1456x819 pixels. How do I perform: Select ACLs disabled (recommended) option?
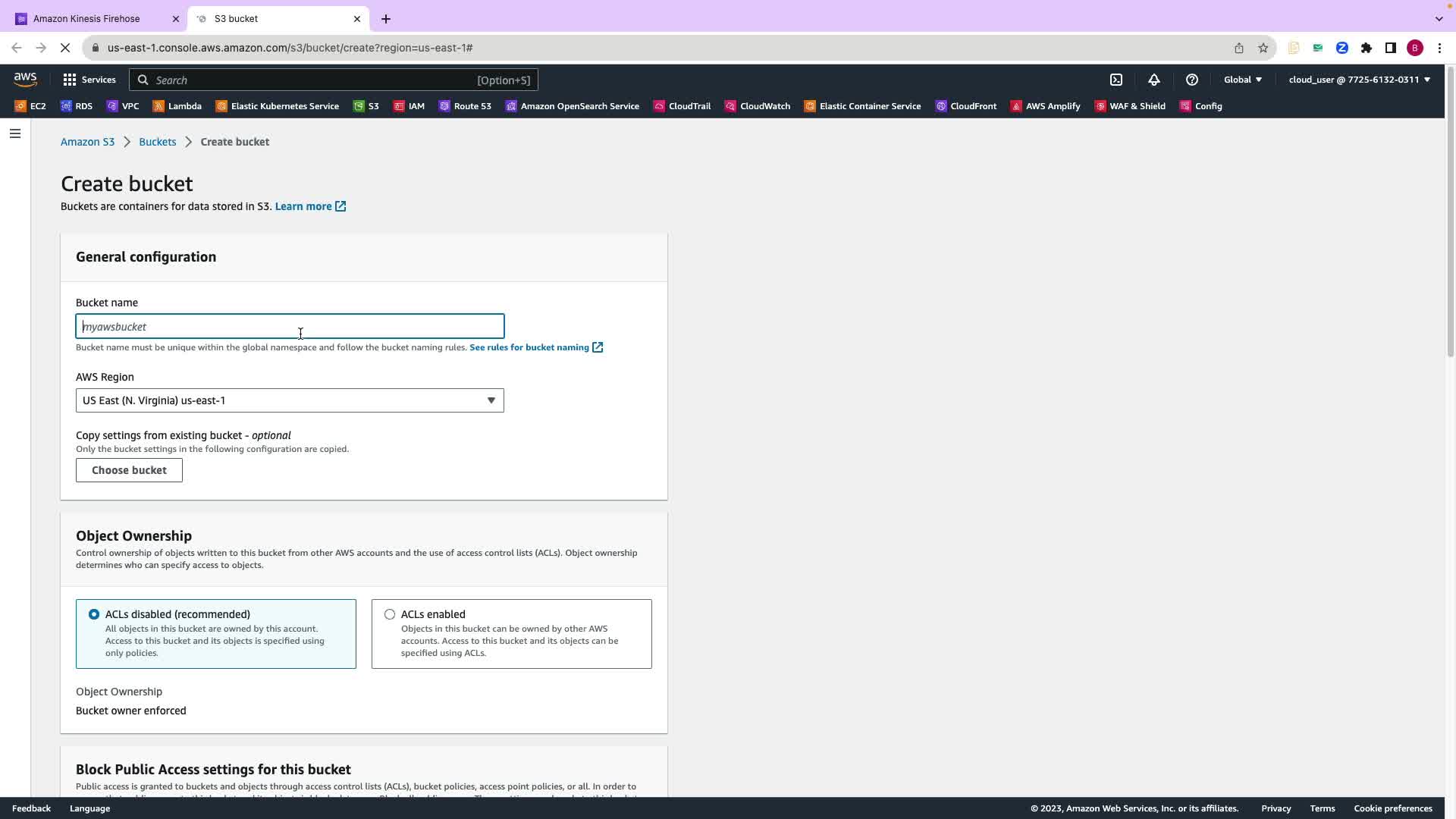coord(94,614)
